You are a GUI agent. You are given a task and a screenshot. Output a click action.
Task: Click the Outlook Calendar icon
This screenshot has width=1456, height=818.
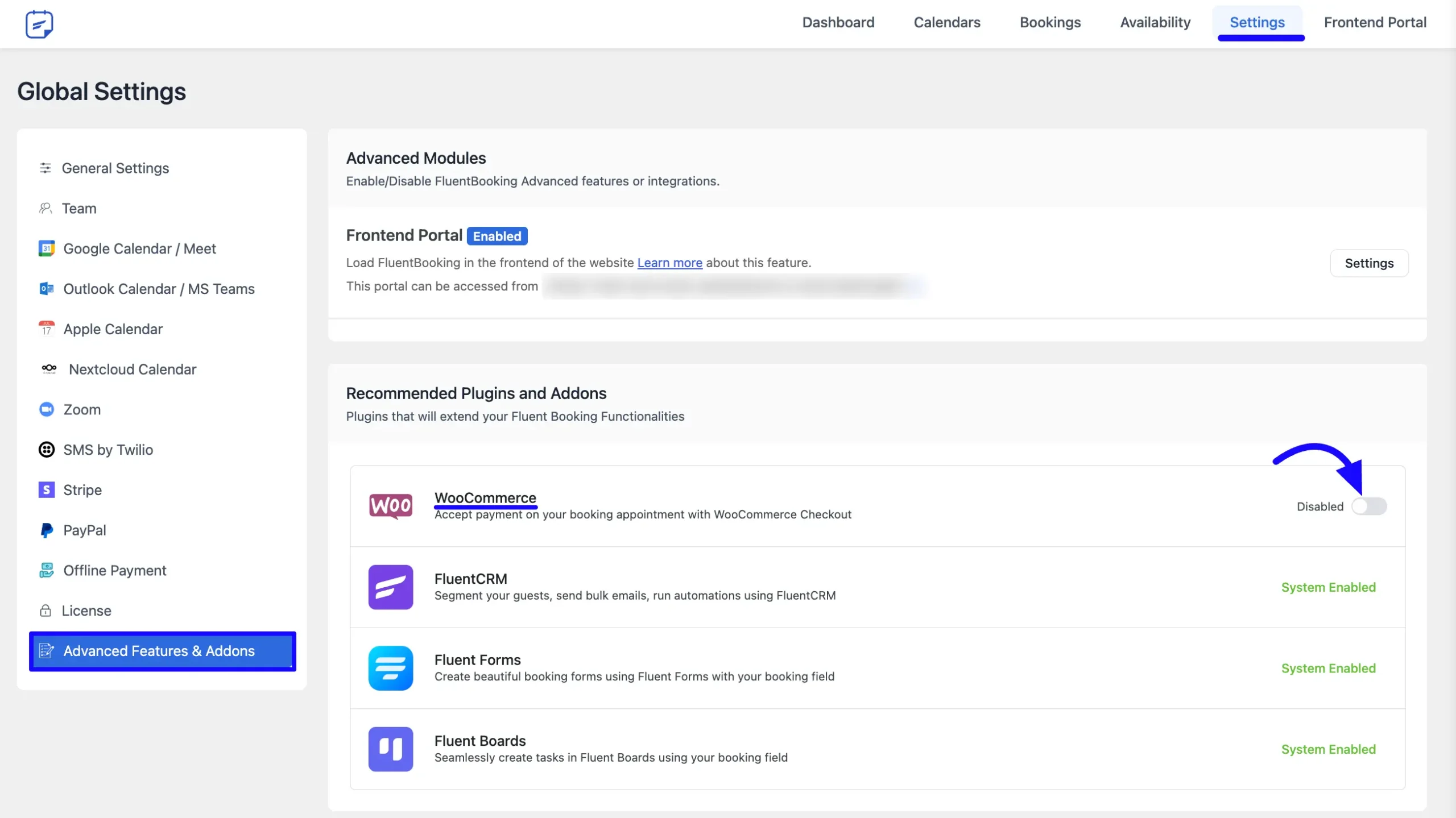point(47,289)
